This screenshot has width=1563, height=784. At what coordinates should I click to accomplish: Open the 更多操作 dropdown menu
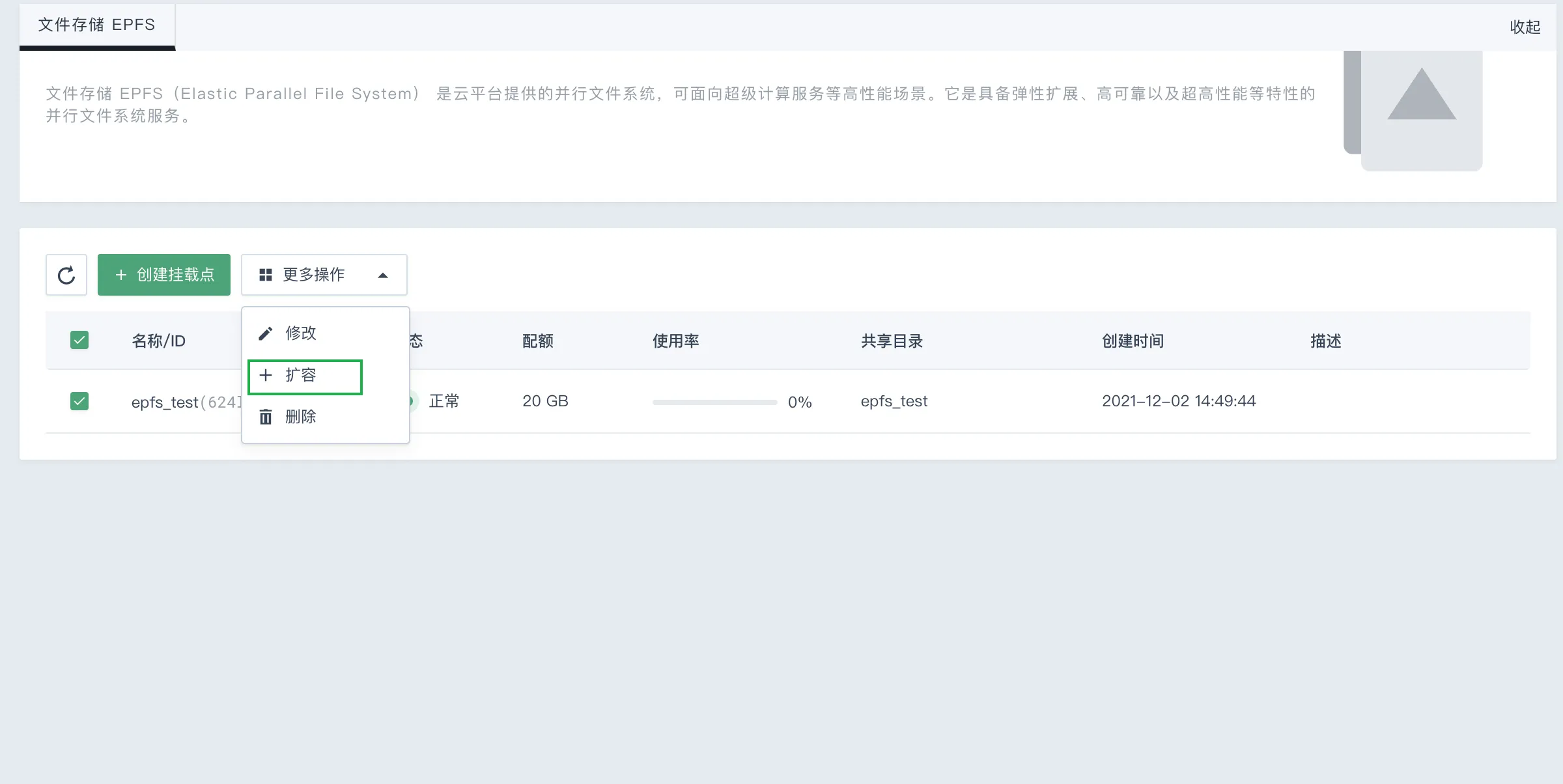324,275
